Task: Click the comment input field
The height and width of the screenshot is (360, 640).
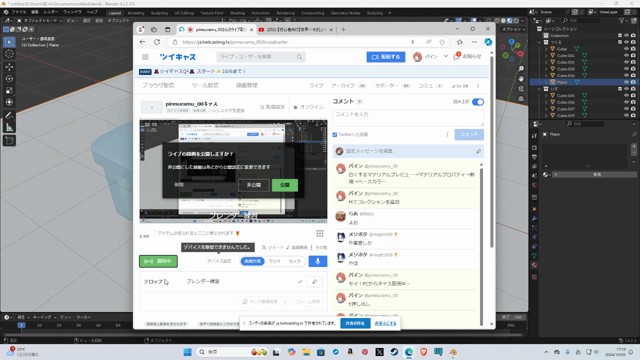Action: [x=408, y=118]
